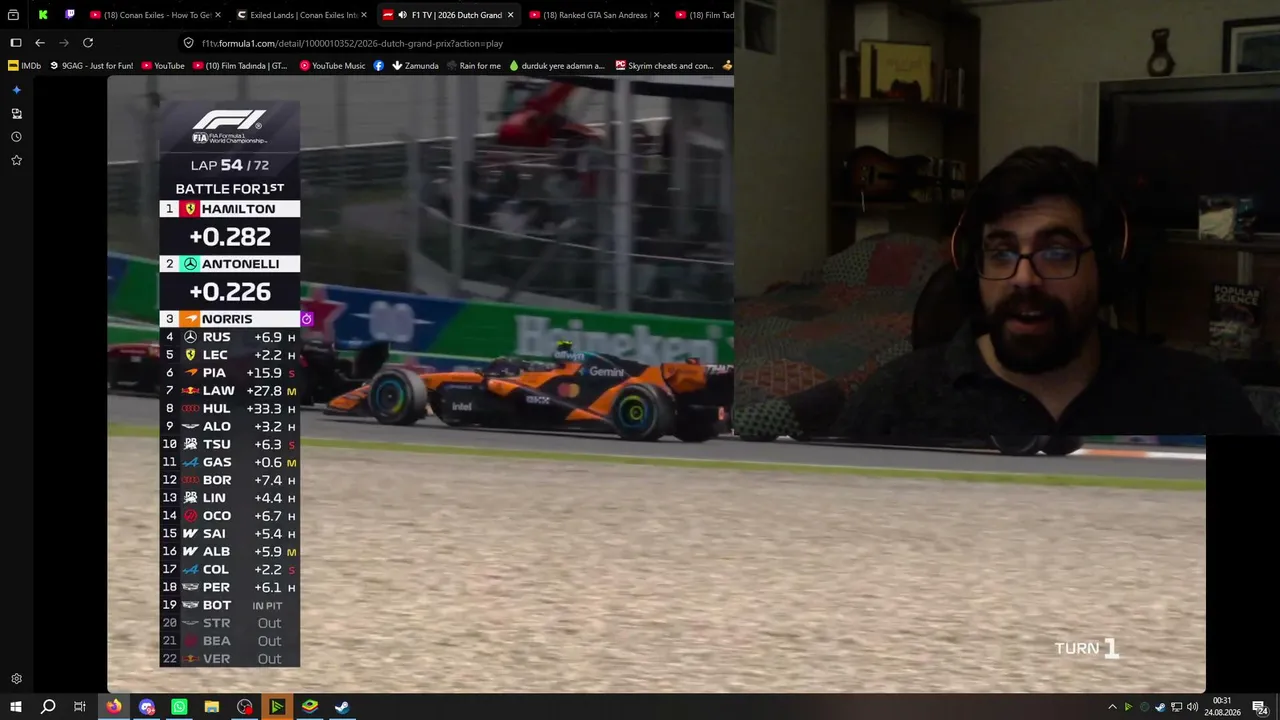Click the PIA row in timing tower
Viewport: 1280px width, 720px height.
(230, 373)
